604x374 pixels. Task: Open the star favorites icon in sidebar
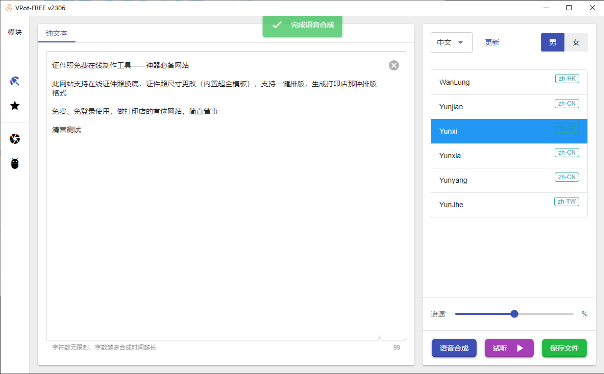[x=15, y=106]
